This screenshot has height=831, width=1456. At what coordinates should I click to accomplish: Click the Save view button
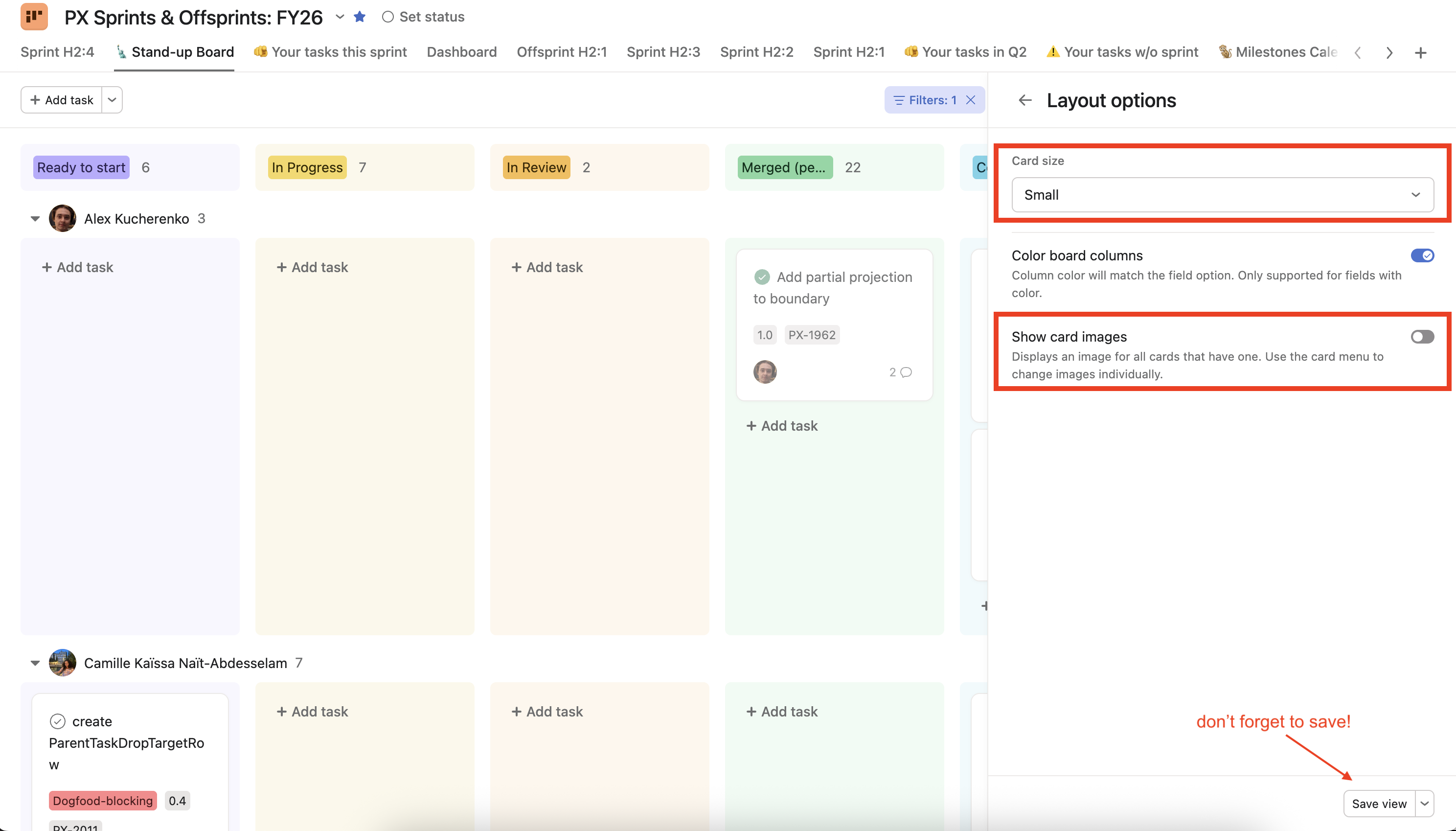(x=1379, y=804)
